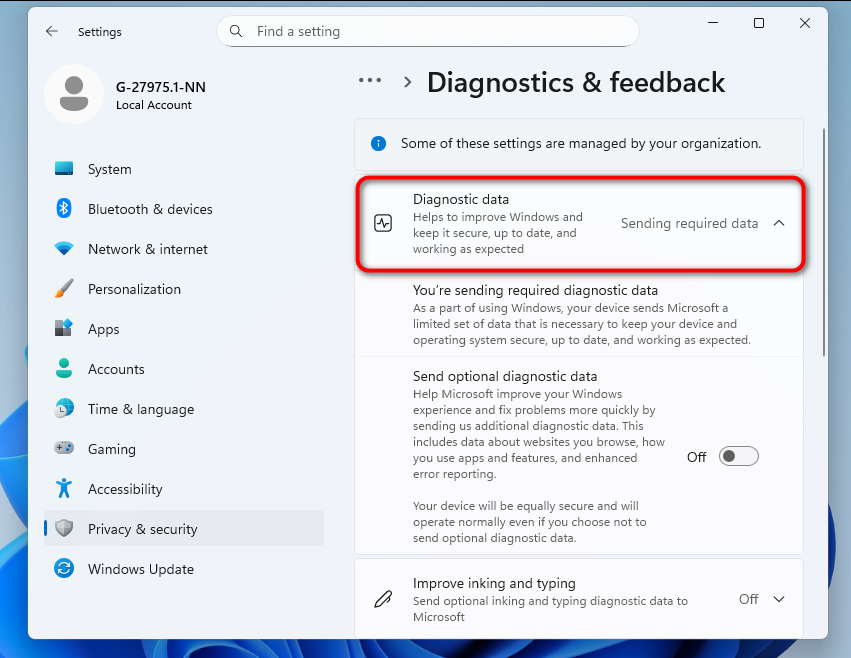The height and width of the screenshot is (658, 851).
Task: Click the Diagnostic data title text
Action: pos(461,199)
